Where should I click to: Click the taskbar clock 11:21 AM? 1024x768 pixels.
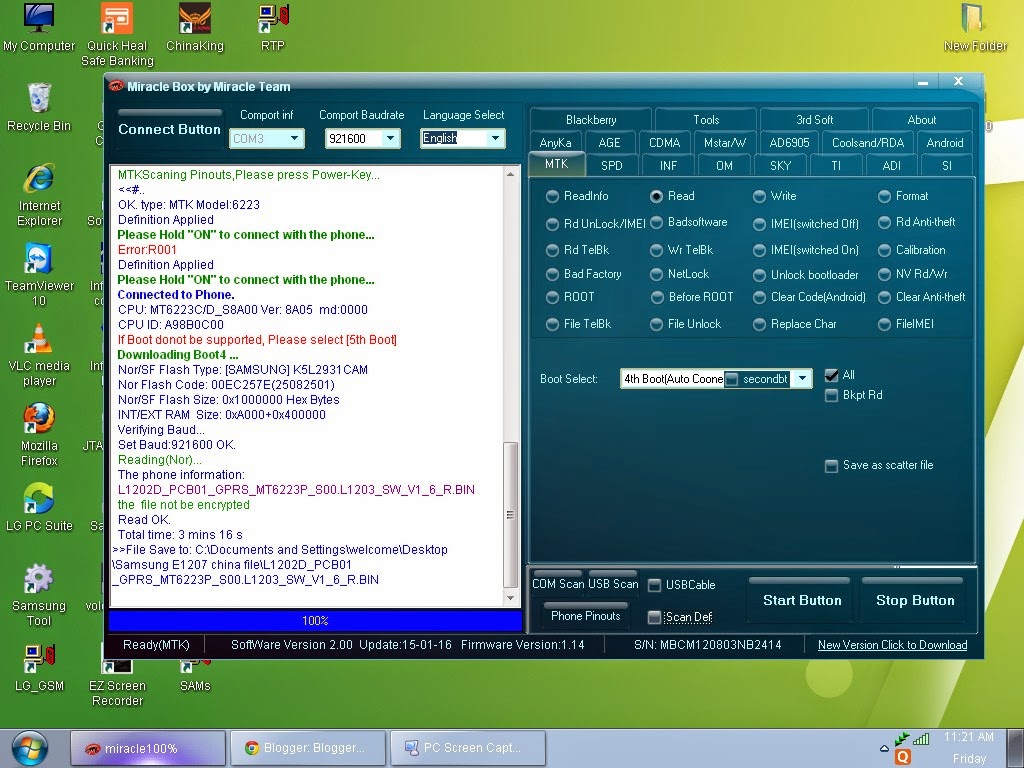point(968,737)
